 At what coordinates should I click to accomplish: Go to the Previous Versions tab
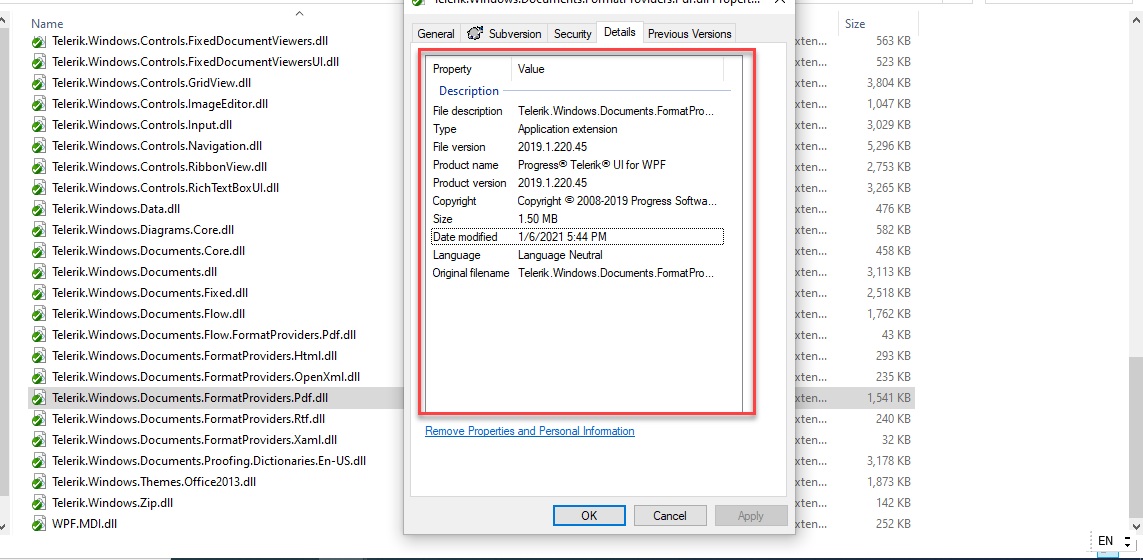(x=690, y=34)
